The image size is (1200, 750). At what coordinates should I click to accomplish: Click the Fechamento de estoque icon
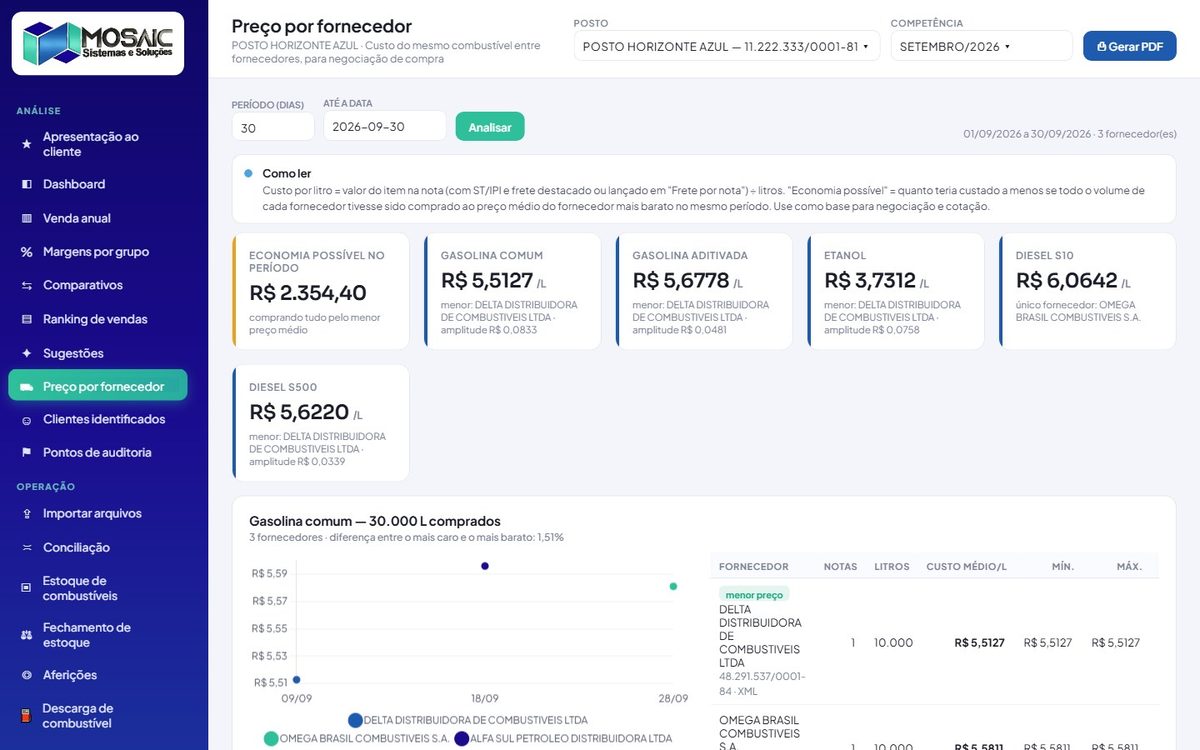click(27, 635)
